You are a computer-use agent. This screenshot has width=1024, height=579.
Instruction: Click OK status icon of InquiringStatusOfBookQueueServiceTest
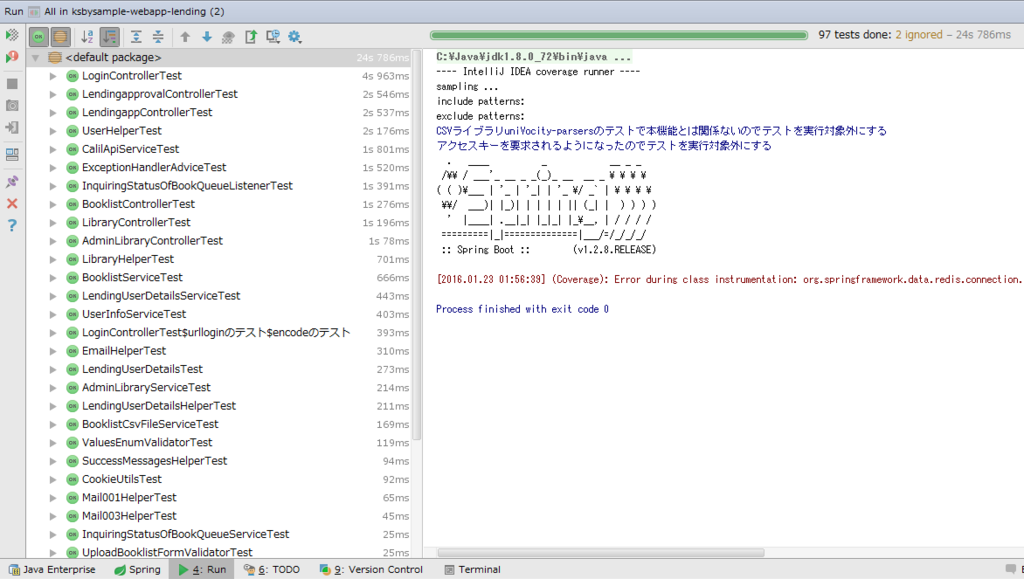pos(72,534)
